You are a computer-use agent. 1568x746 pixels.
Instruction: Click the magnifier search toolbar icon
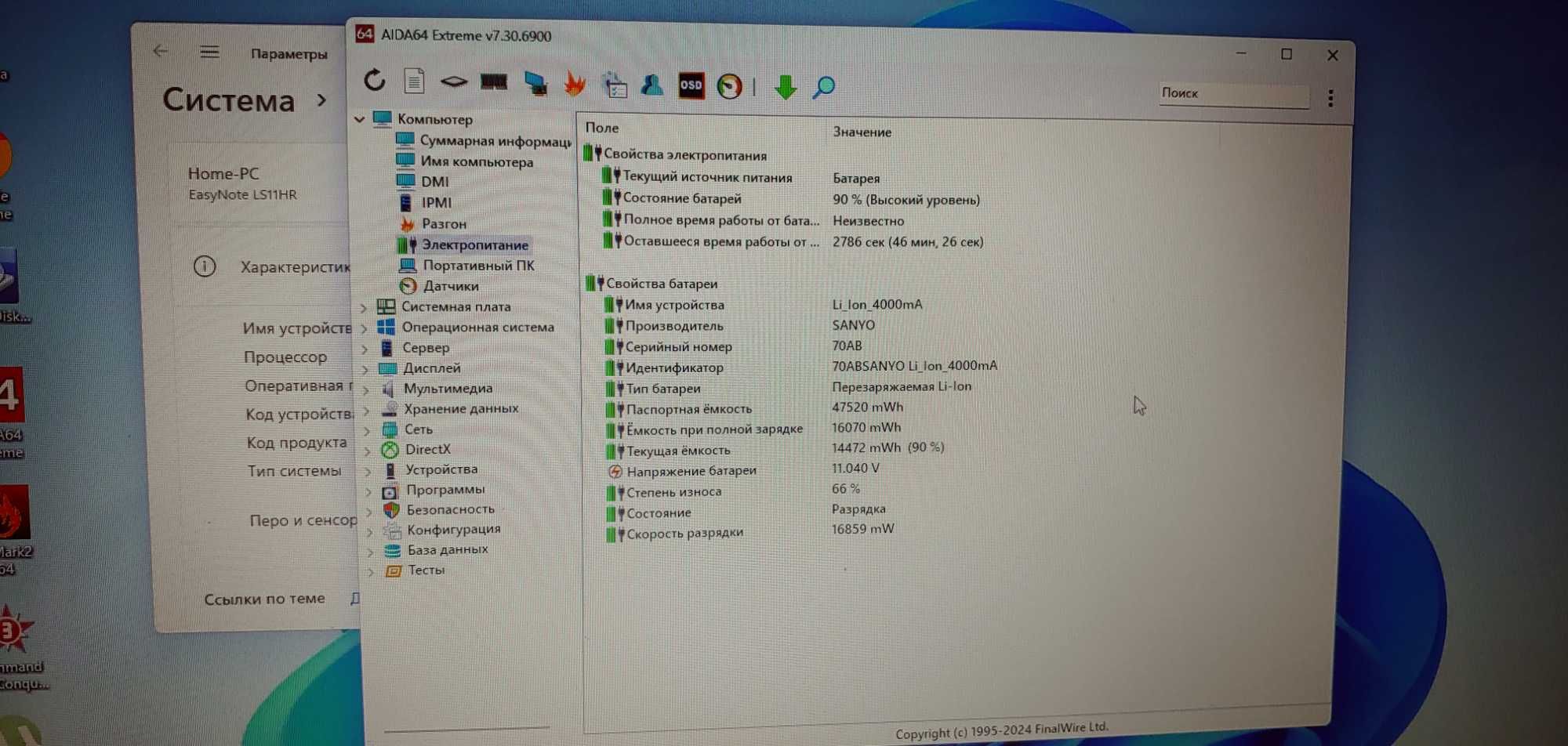click(823, 87)
